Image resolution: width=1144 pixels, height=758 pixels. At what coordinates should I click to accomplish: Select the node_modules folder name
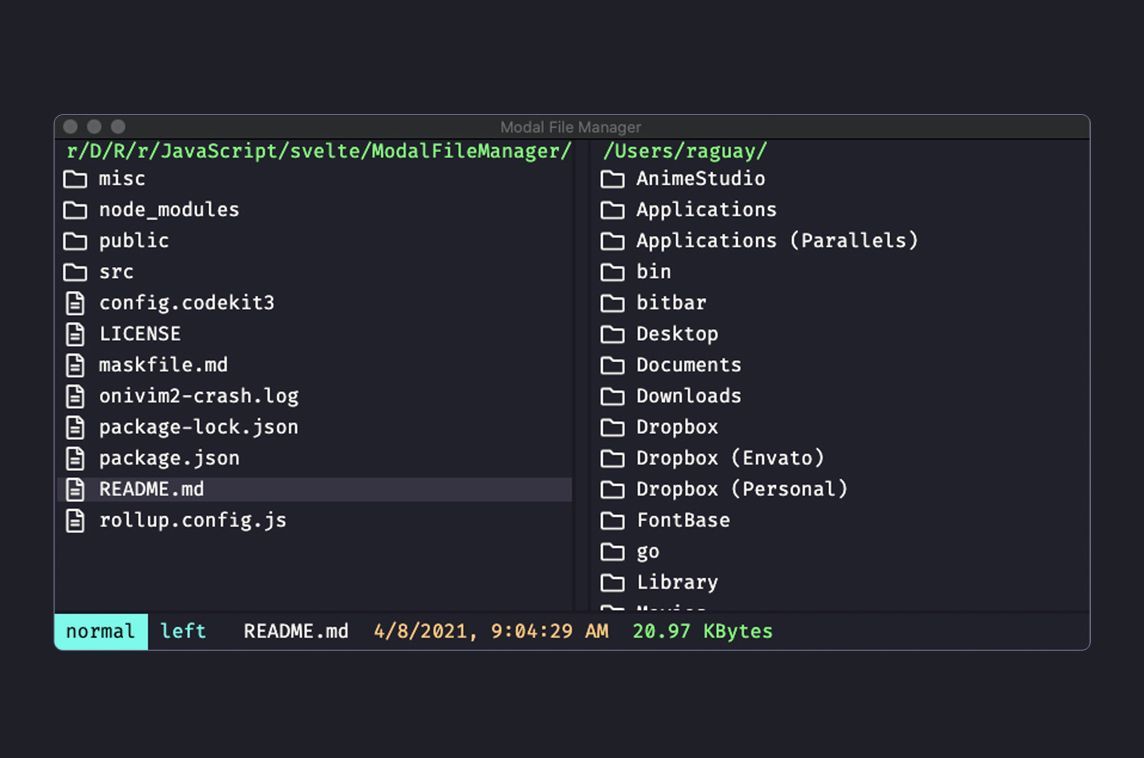169,210
